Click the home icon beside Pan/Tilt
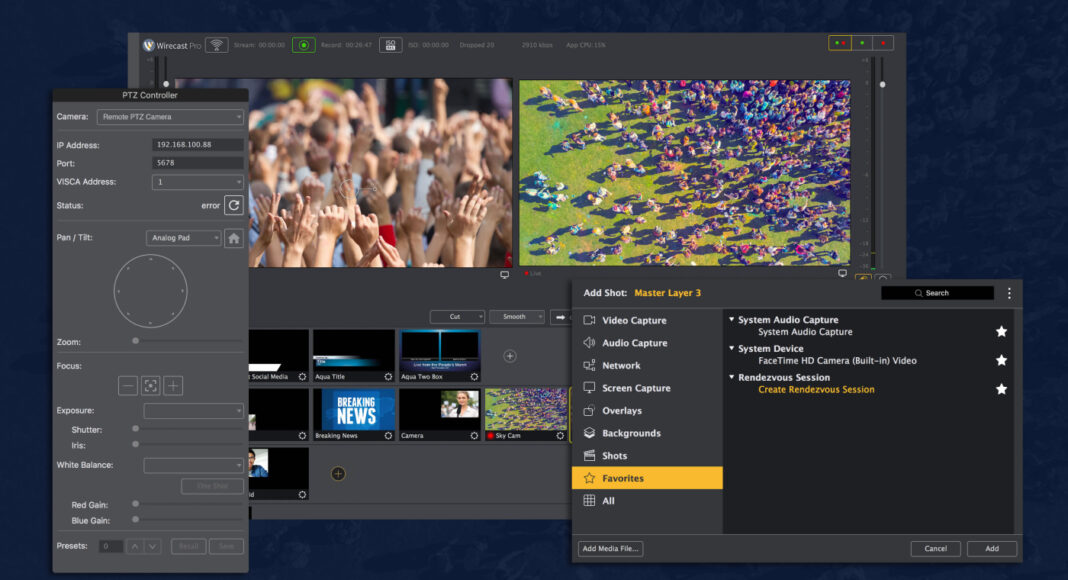 tap(234, 237)
